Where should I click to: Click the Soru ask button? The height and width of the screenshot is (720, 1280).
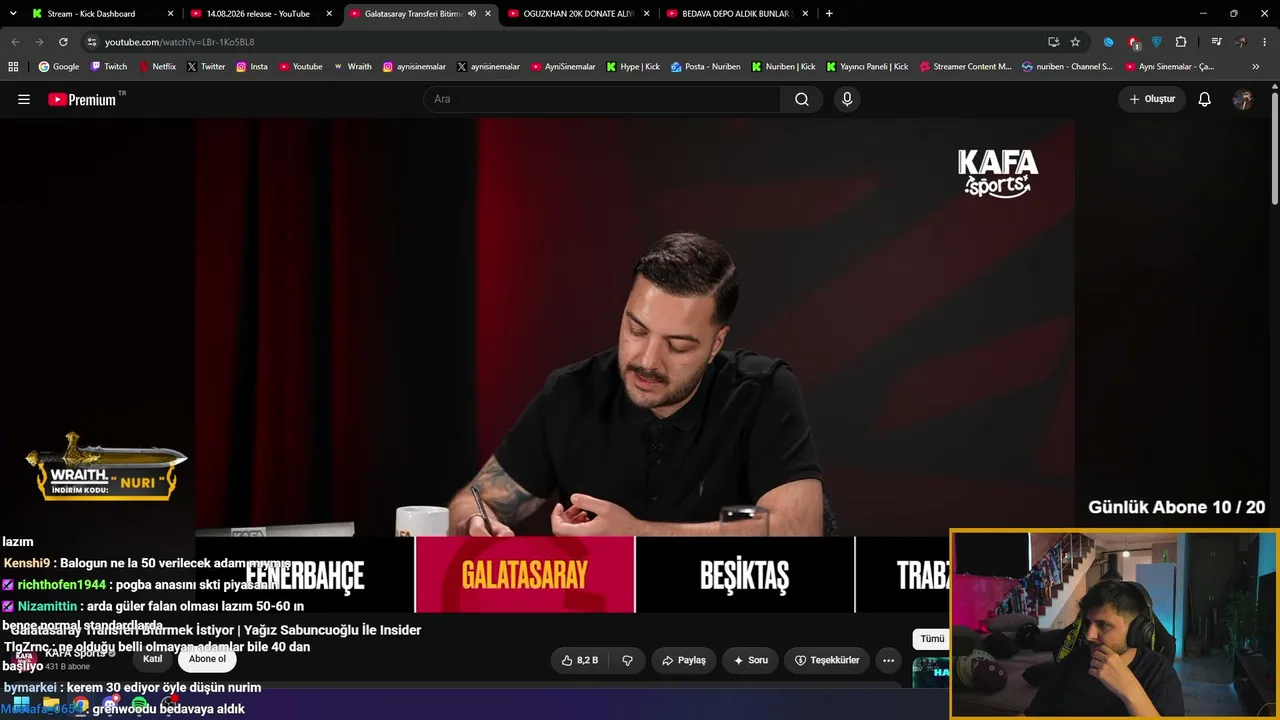[750, 660]
